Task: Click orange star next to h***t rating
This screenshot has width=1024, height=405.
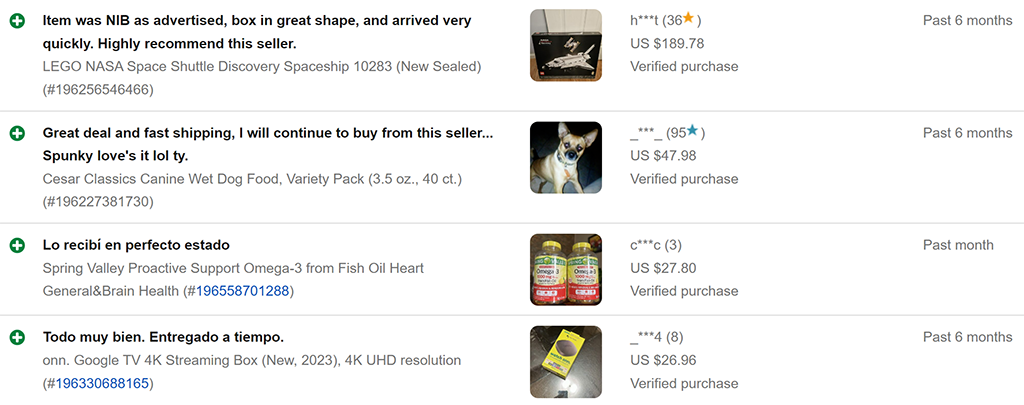Action: click(x=688, y=19)
